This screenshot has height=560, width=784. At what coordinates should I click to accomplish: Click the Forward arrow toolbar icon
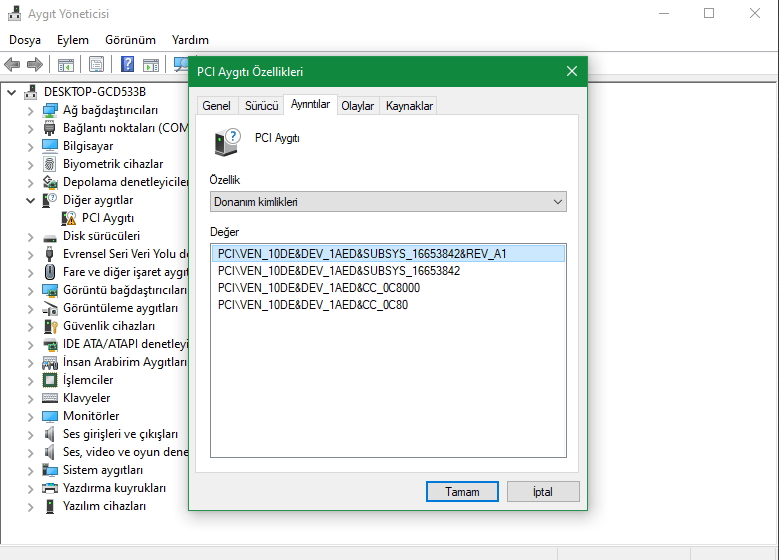coord(34,64)
